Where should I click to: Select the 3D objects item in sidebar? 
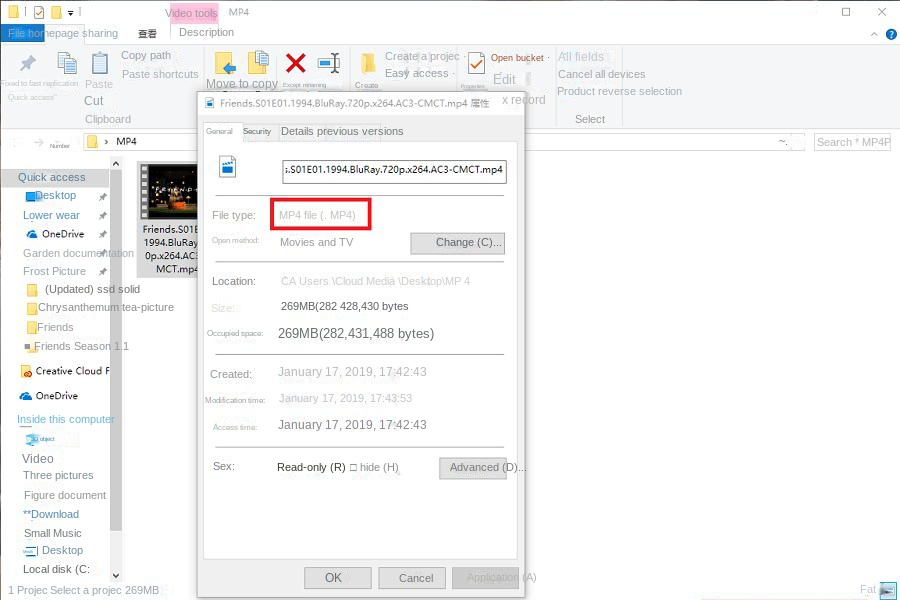click(40, 439)
